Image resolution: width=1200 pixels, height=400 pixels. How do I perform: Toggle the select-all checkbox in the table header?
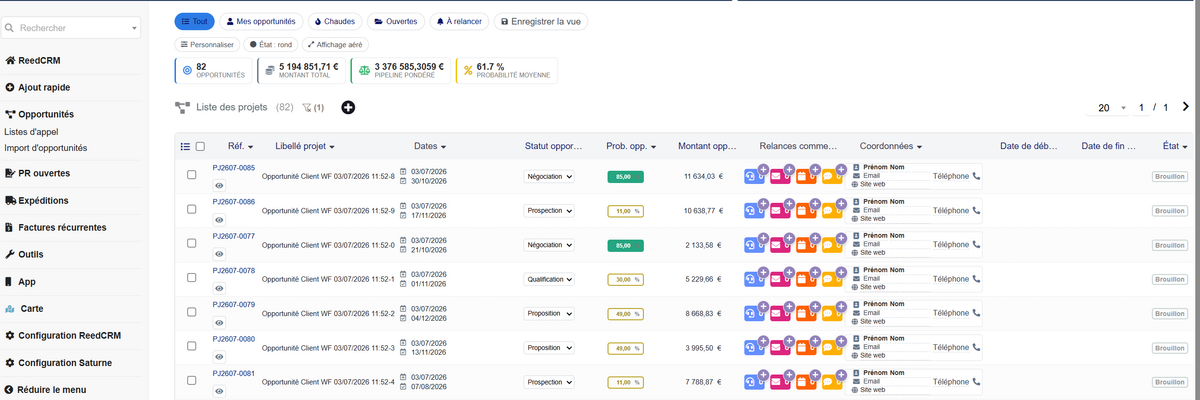(x=200, y=146)
